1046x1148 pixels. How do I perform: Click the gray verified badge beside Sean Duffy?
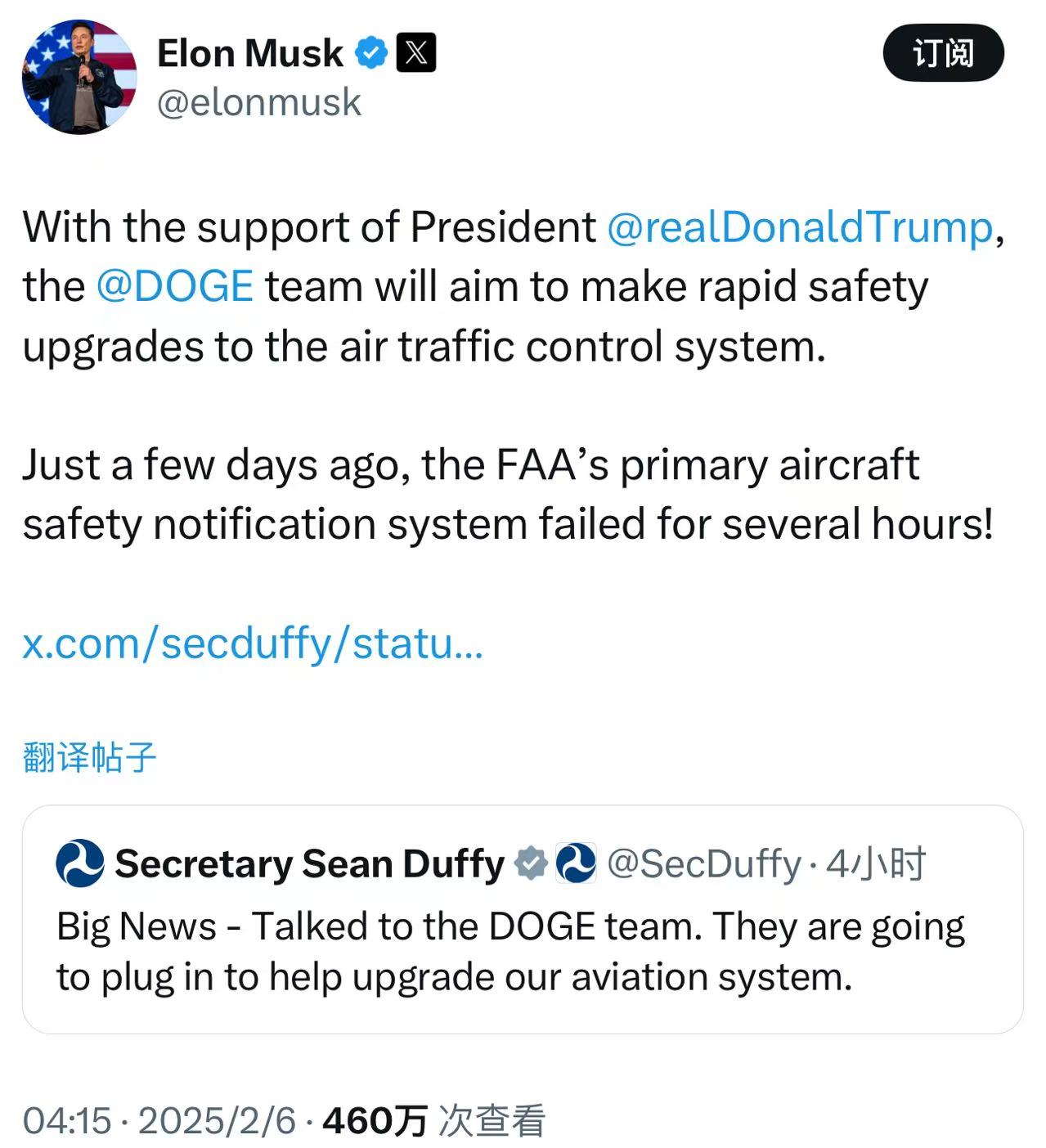click(x=531, y=863)
